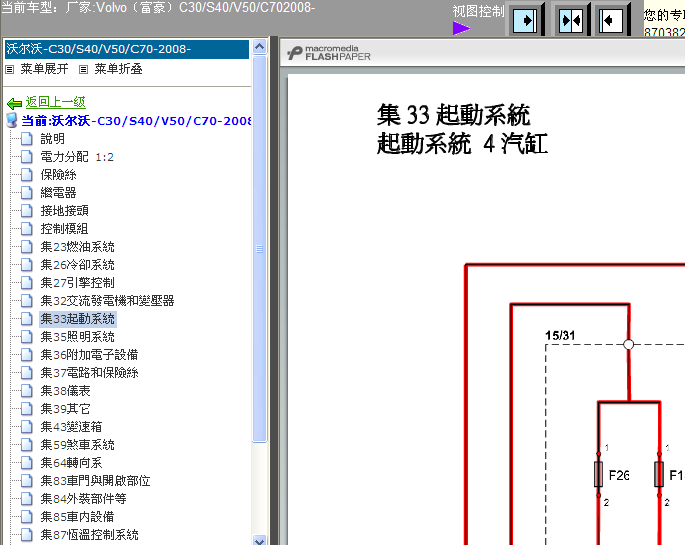Click the computer icon beside 当前
The width and height of the screenshot is (685, 545).
pyautogui.click(x=12, y=121)
